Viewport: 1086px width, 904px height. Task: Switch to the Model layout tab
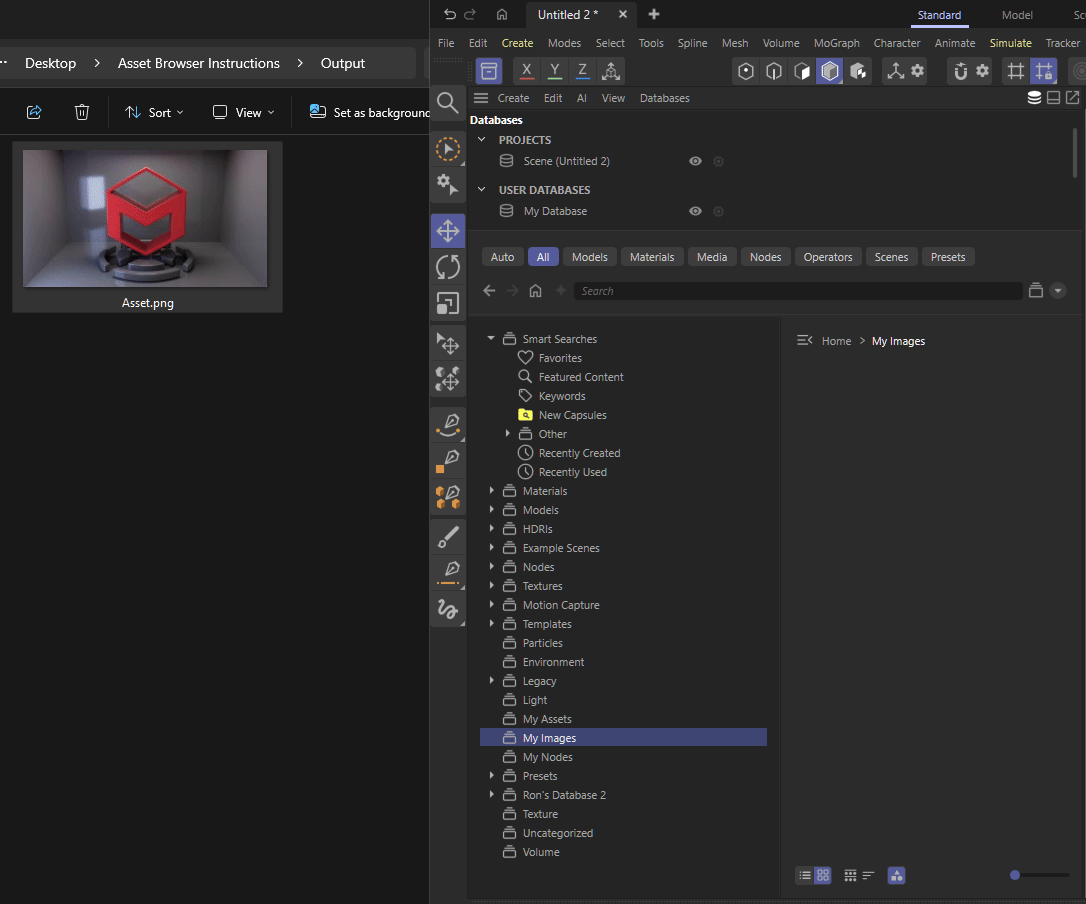(x=1017, y=15)
